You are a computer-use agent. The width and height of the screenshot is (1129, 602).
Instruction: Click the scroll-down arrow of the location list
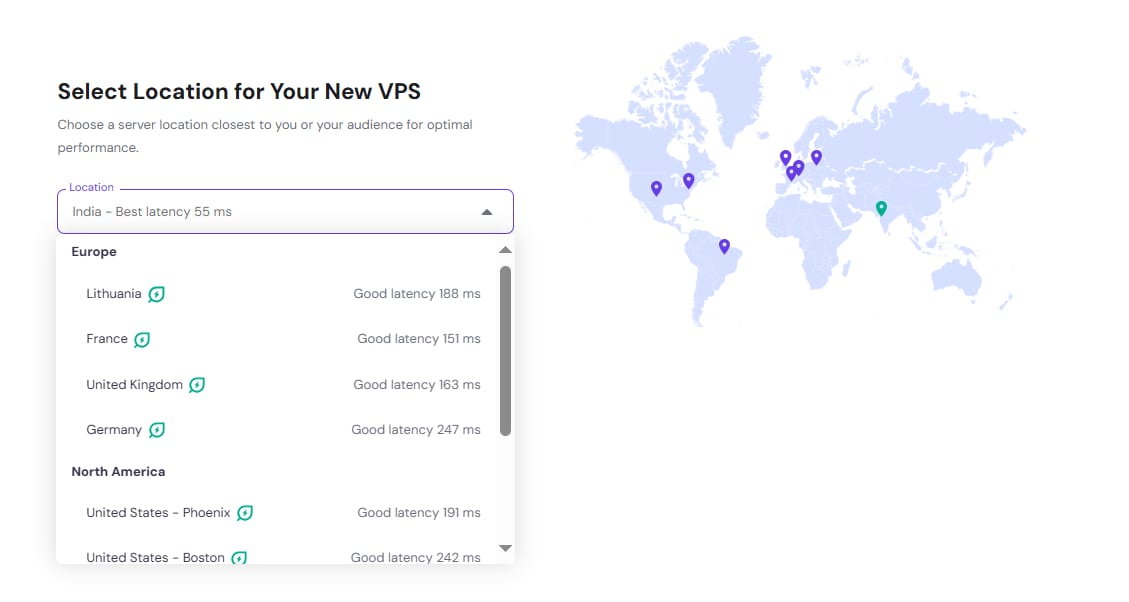505,548
